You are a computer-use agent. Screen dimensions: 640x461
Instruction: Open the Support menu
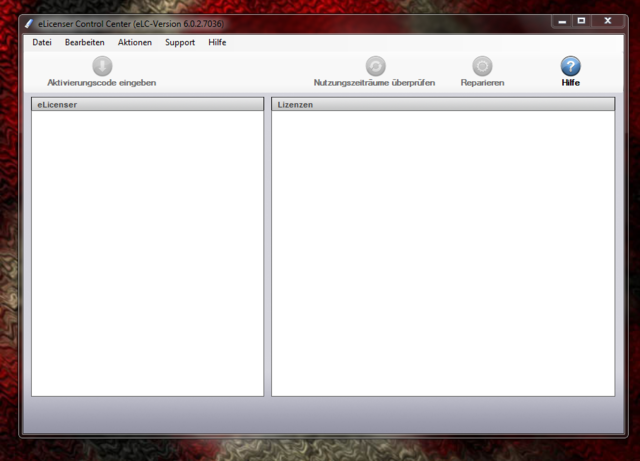(x=180, y=42)
